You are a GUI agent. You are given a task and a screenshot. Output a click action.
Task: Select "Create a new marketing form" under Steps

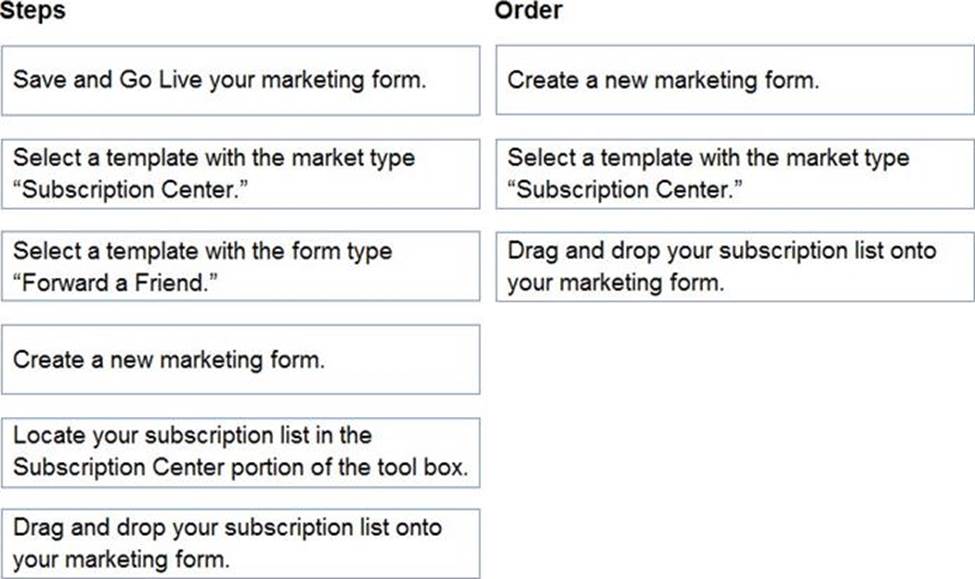(240, 359)
